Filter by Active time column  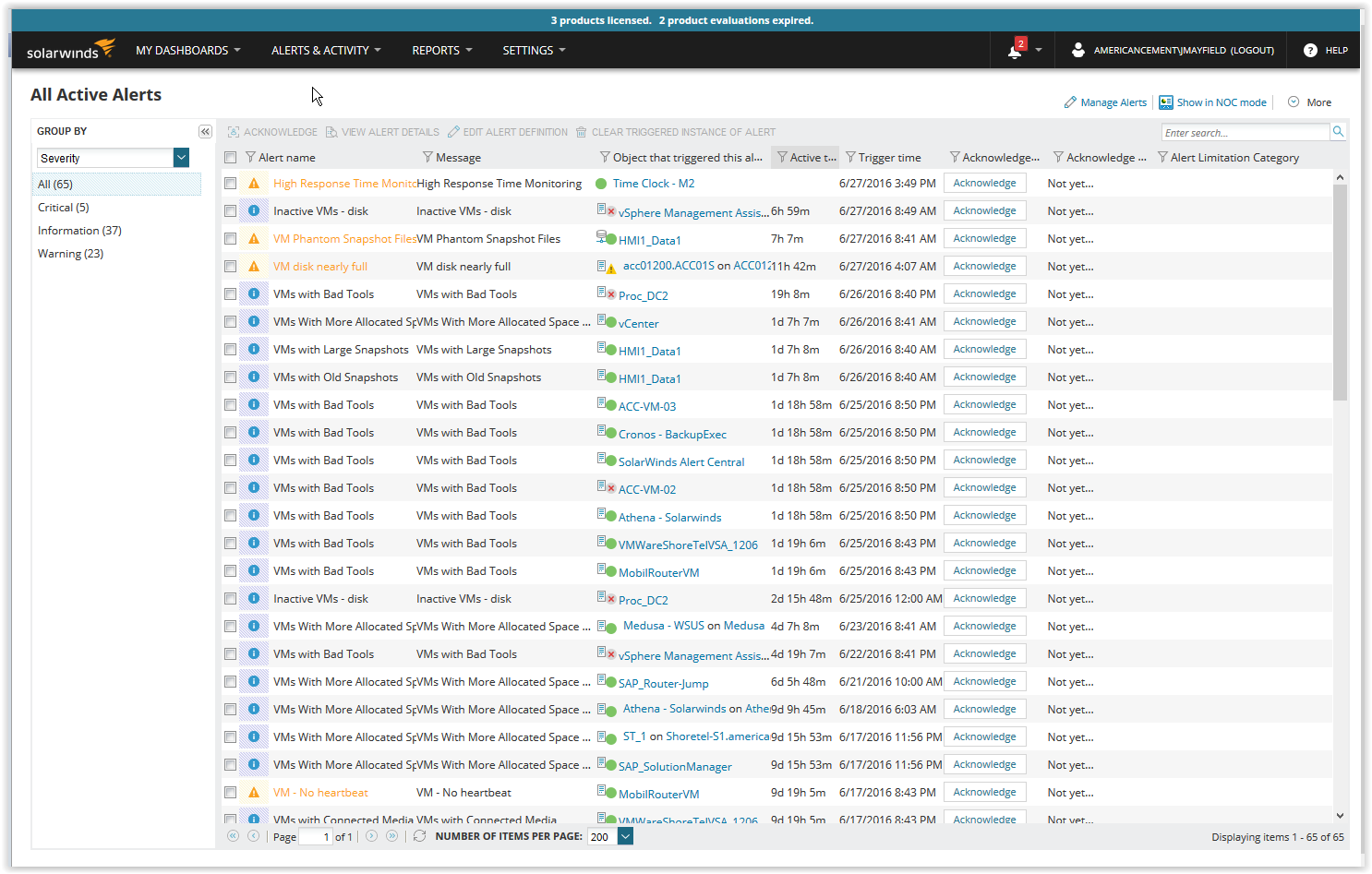(x=782, y=157)
